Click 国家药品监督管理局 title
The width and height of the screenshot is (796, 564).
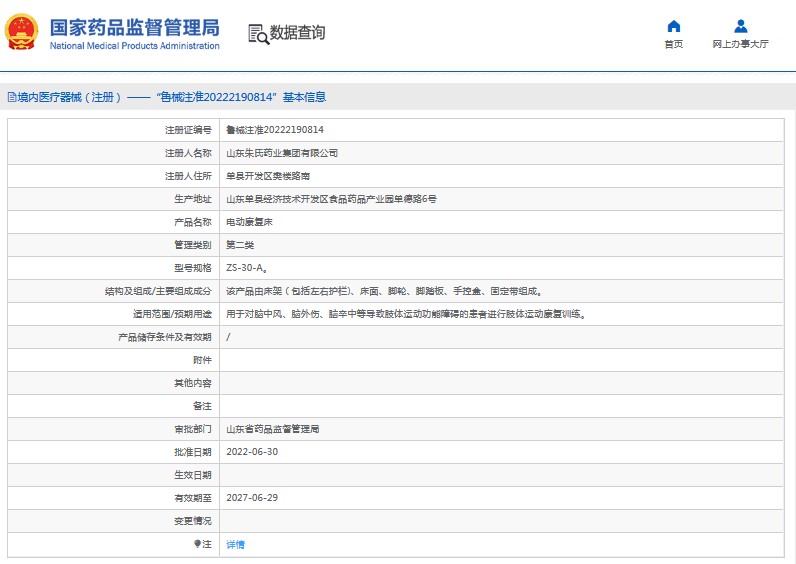pyautogui.click(x=135, y=27)
